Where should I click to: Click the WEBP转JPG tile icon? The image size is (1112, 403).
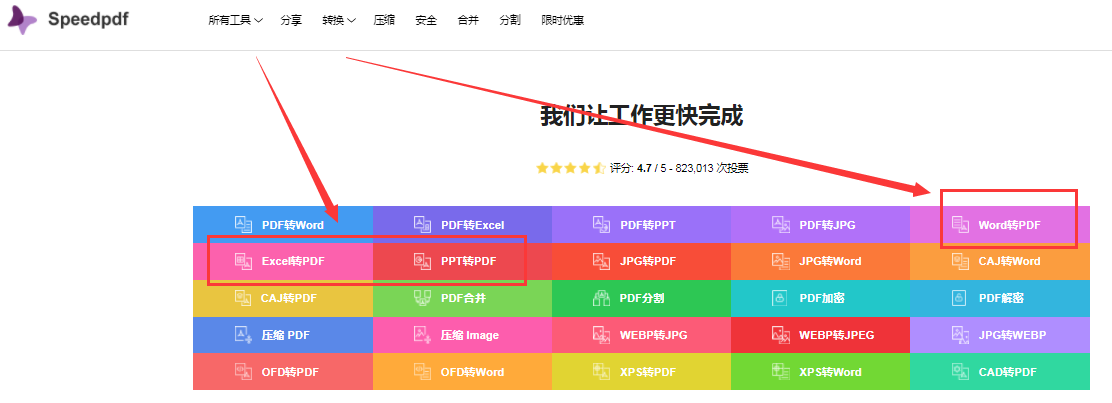point(601,335)
